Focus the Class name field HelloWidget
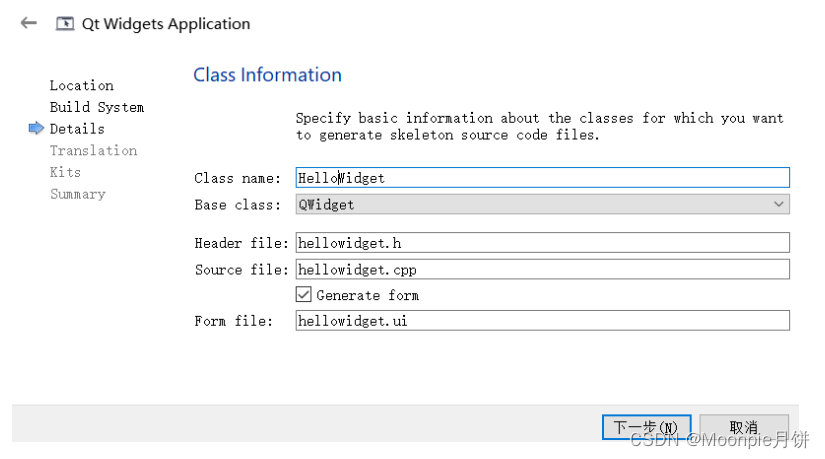 [x=542, y=177]
